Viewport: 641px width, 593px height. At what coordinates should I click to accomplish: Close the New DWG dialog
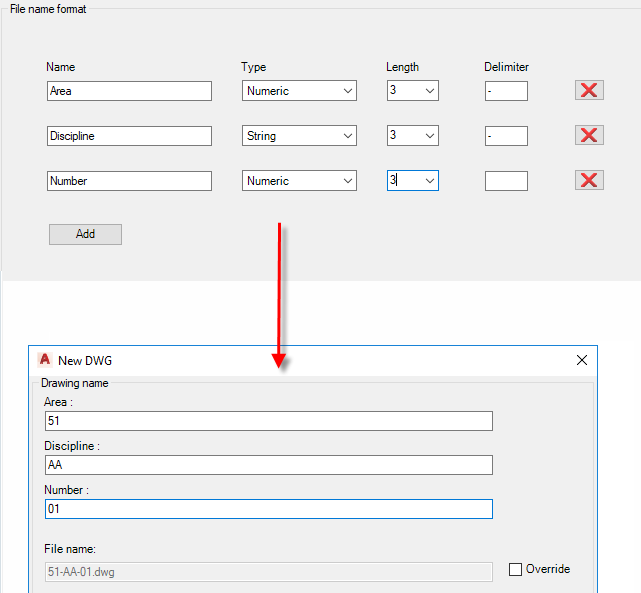pos(583,360)
